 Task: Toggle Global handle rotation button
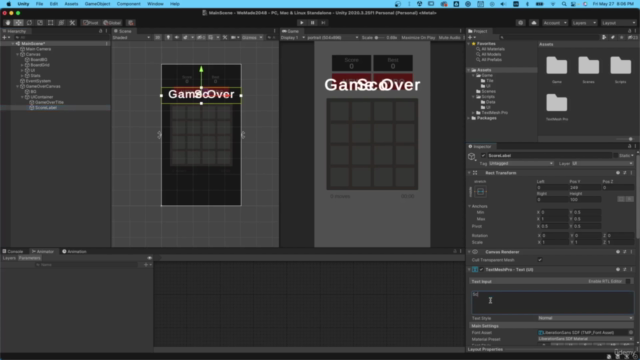112,23
